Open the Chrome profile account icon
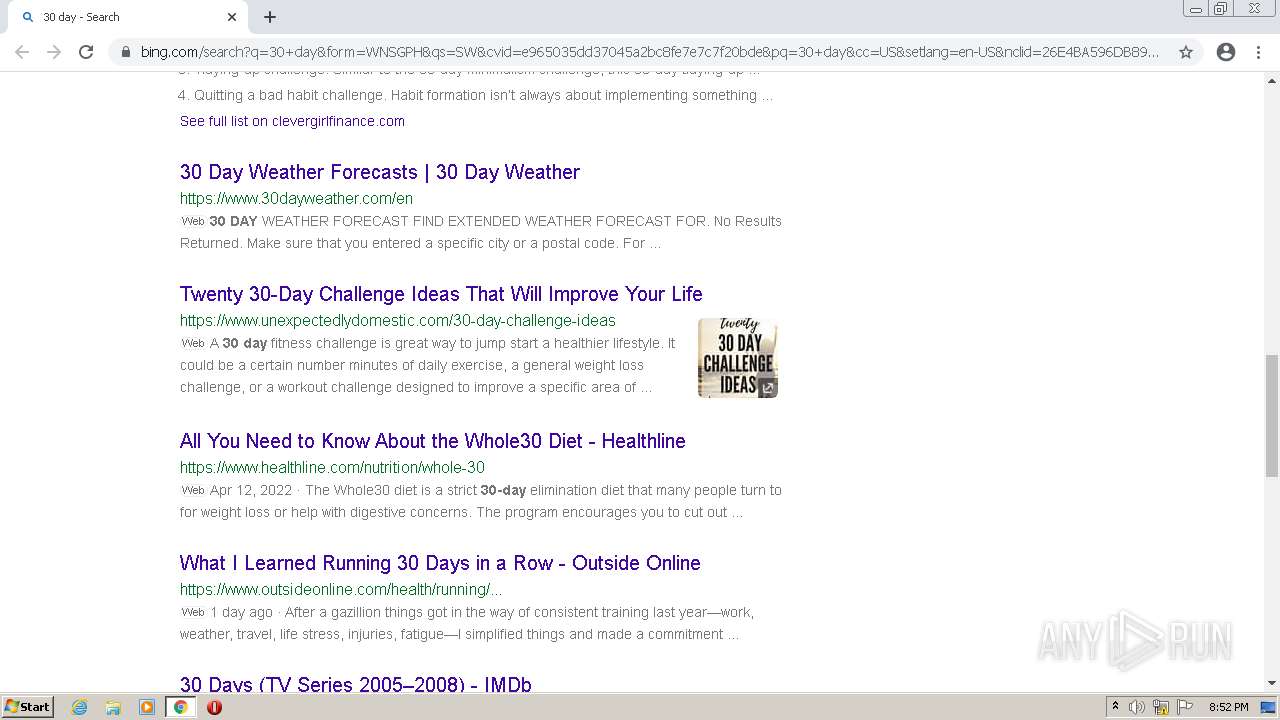The image size is (1280, 720). click(1226, 52)
